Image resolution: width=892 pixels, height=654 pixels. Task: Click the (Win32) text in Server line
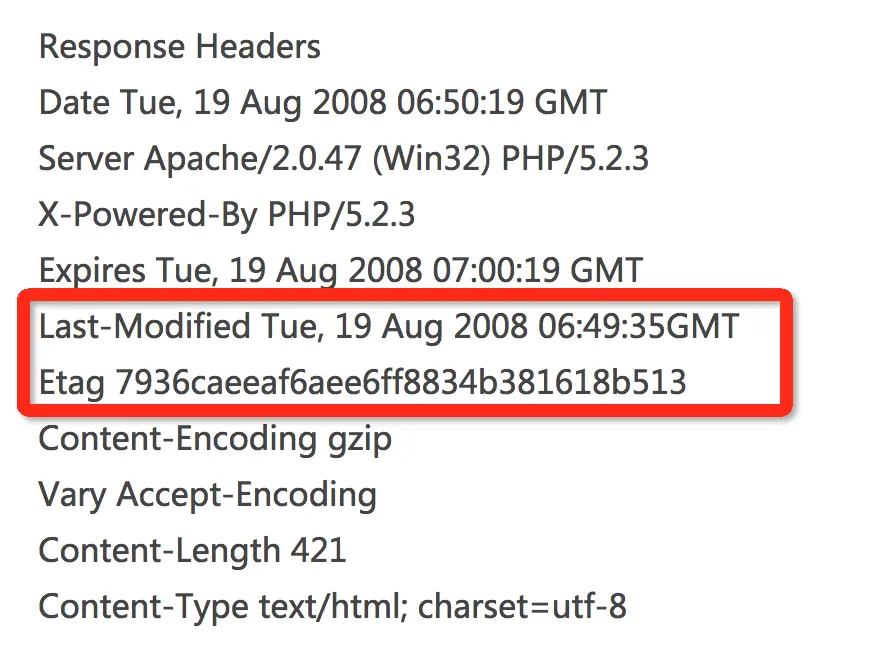tap(431, 159)
